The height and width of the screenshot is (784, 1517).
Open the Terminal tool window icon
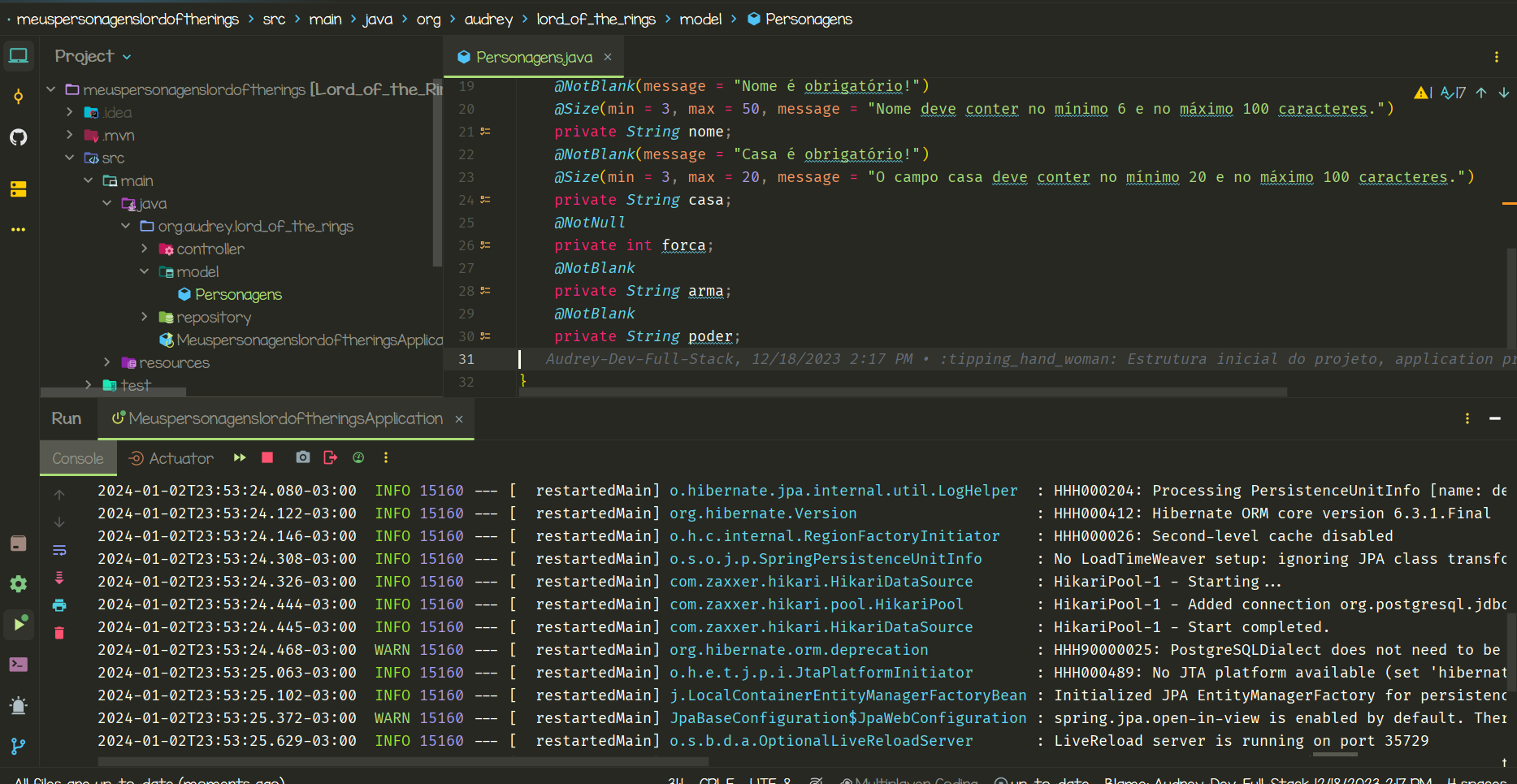click(18, 664)
